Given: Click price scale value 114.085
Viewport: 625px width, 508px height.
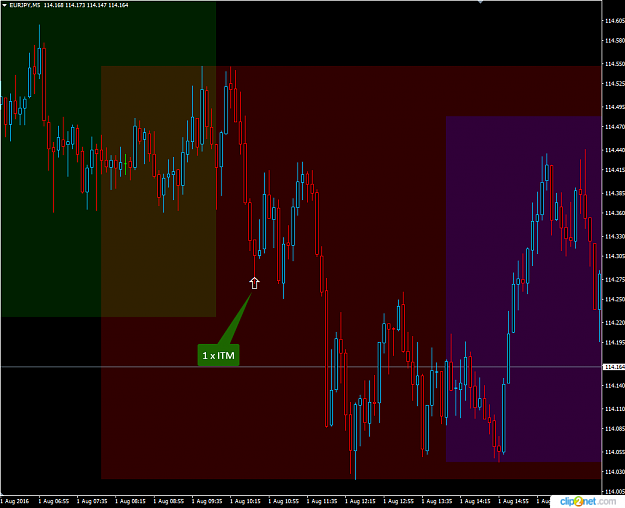Looking at the screenshot, I should pyautogui.click(x=615, y=429).
